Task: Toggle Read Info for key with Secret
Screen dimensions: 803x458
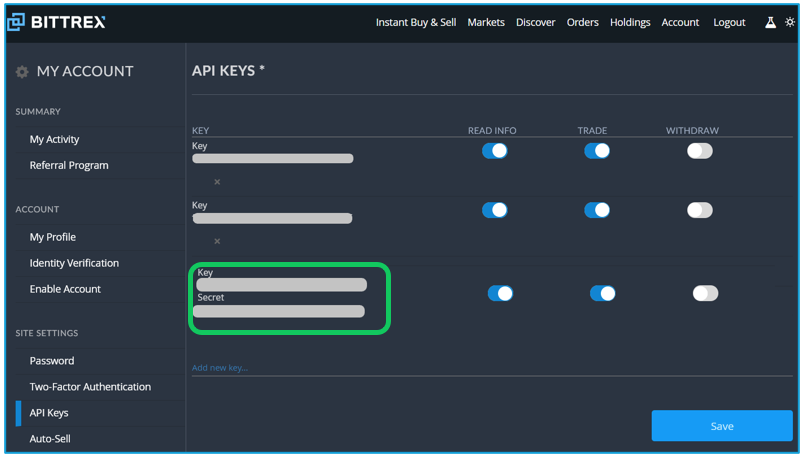Action: (x=500, y=293)
